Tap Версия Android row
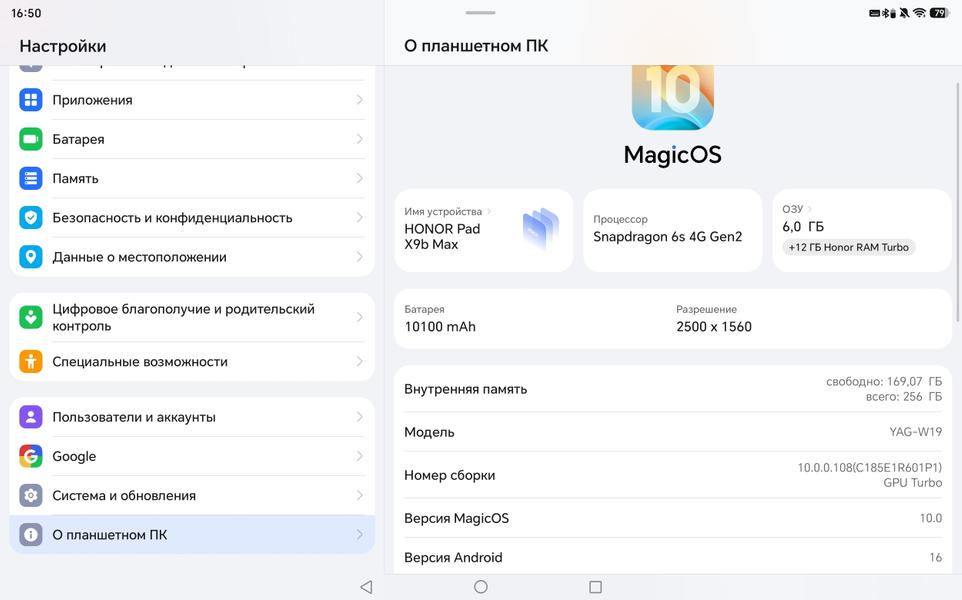 672,557
